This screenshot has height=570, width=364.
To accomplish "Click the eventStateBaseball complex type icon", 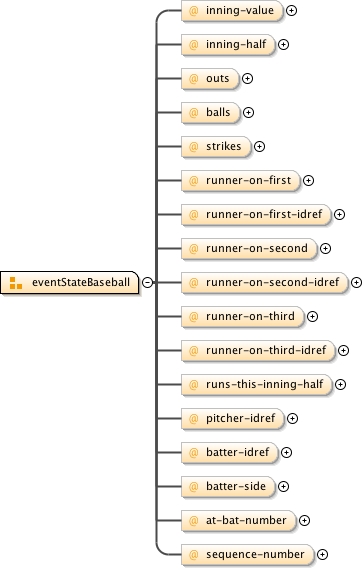I will point(16,283).
